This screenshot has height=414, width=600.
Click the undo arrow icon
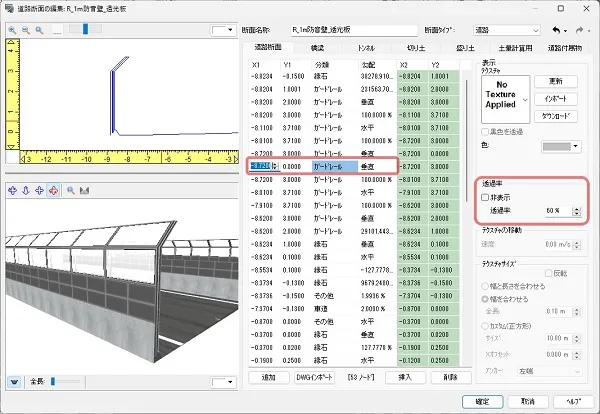click(x=556, y=30)
